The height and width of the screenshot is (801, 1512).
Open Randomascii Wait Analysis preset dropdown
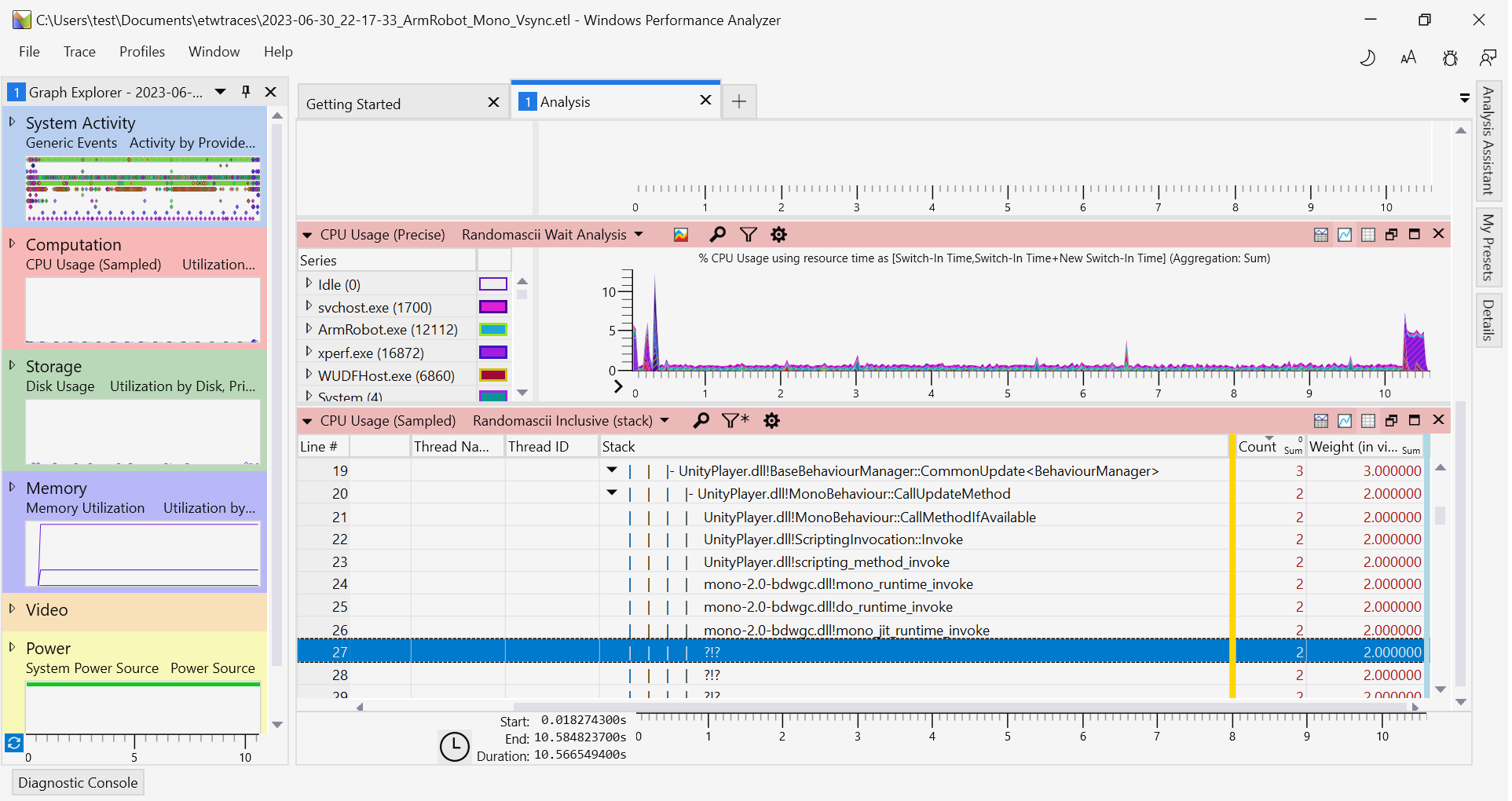(x=639, y=234)
